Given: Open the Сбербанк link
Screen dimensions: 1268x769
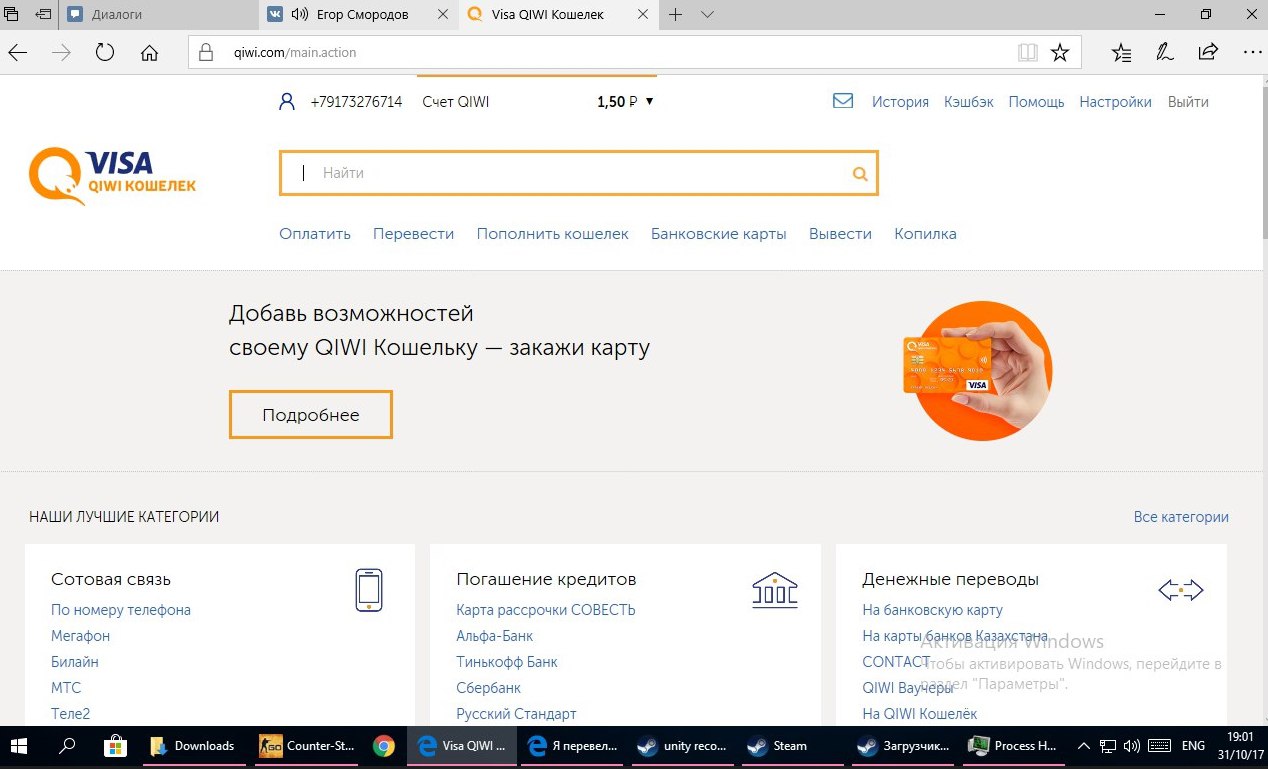Looking at the screenshot, I should 489,688.
